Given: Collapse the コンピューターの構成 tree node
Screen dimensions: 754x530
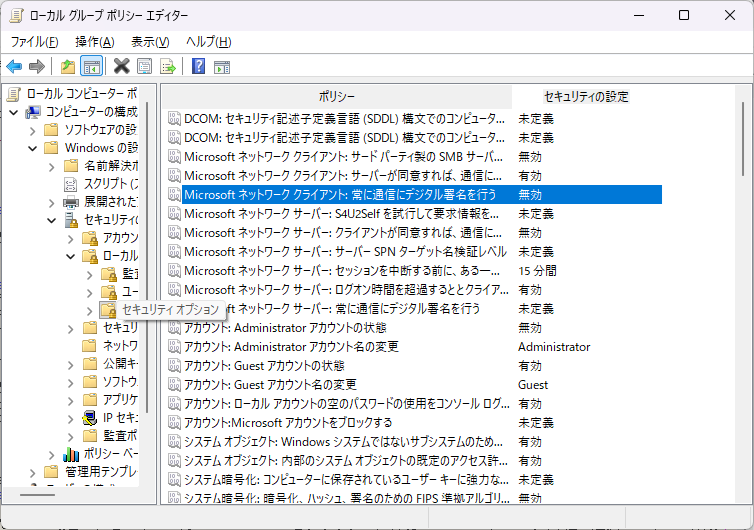Looking at the screenshot, I should coord(14,111).
